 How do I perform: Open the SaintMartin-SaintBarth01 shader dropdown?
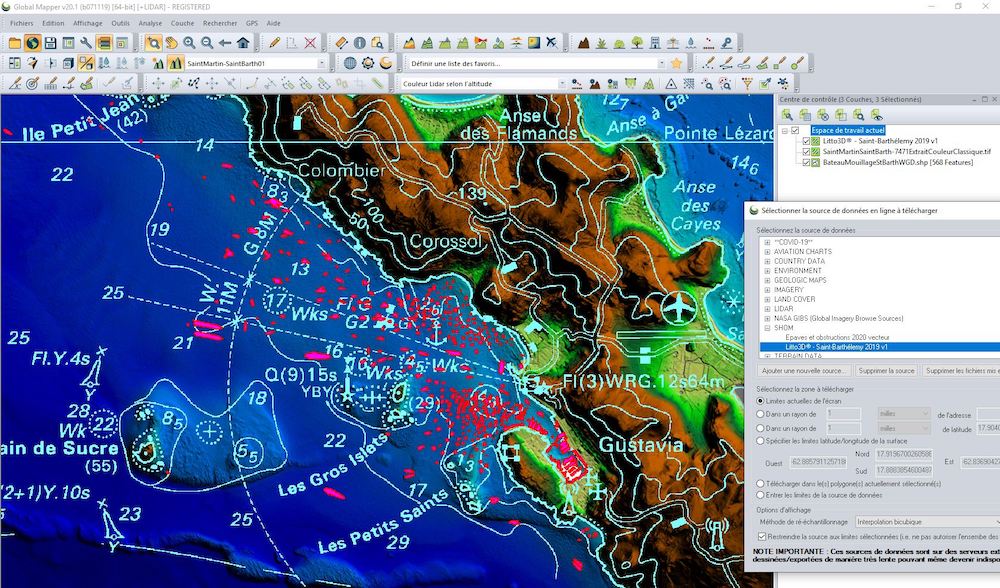[321, 63]
